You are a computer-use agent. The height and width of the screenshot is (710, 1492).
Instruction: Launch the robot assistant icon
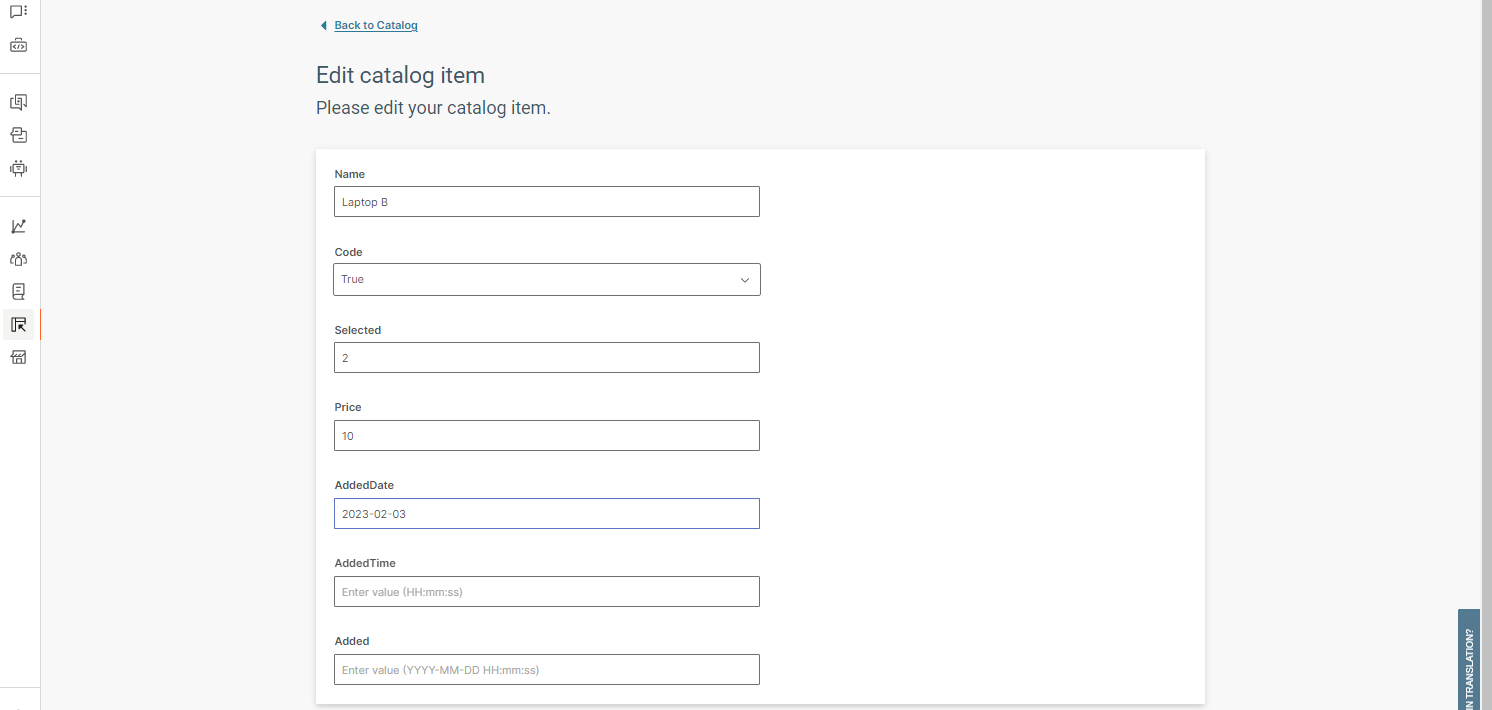pos(18,168)
